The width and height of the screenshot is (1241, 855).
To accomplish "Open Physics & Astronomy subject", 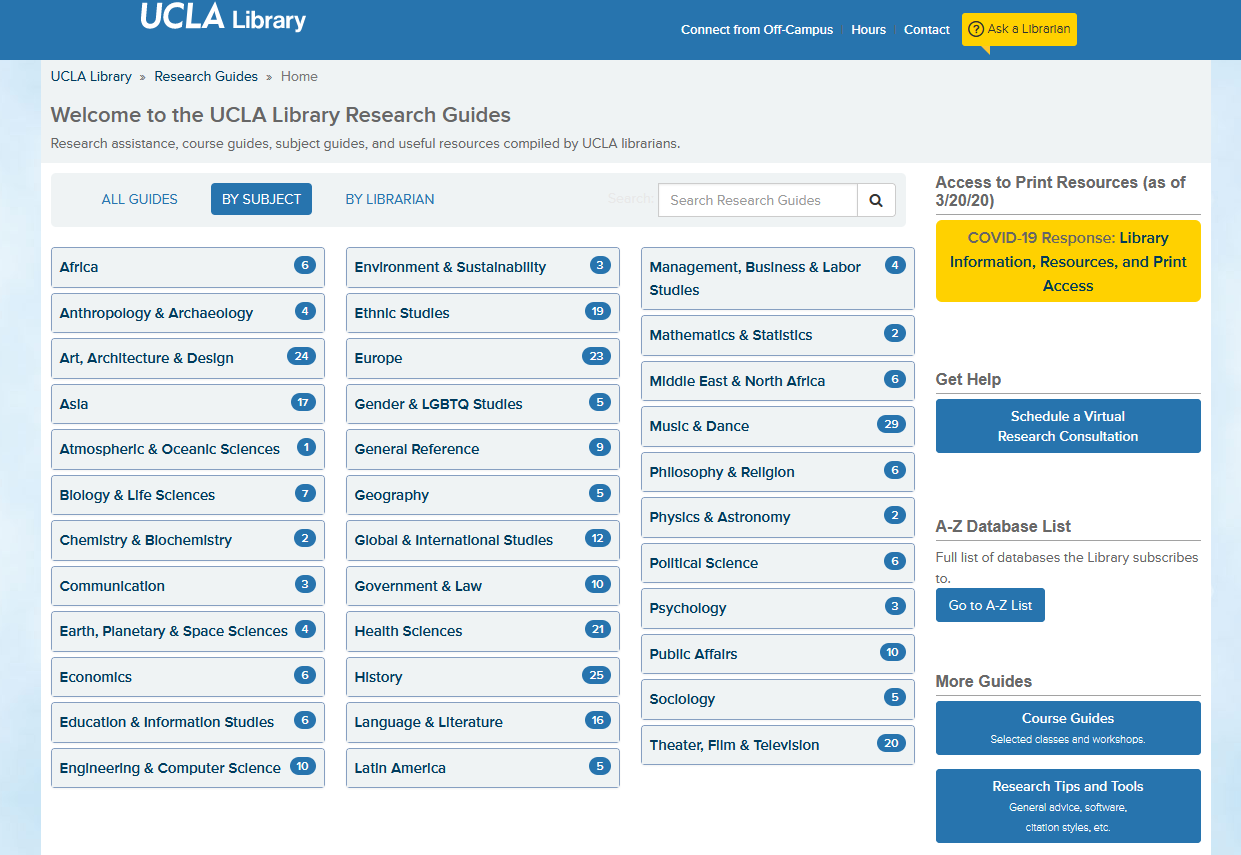I will click(x=778, y=517).
